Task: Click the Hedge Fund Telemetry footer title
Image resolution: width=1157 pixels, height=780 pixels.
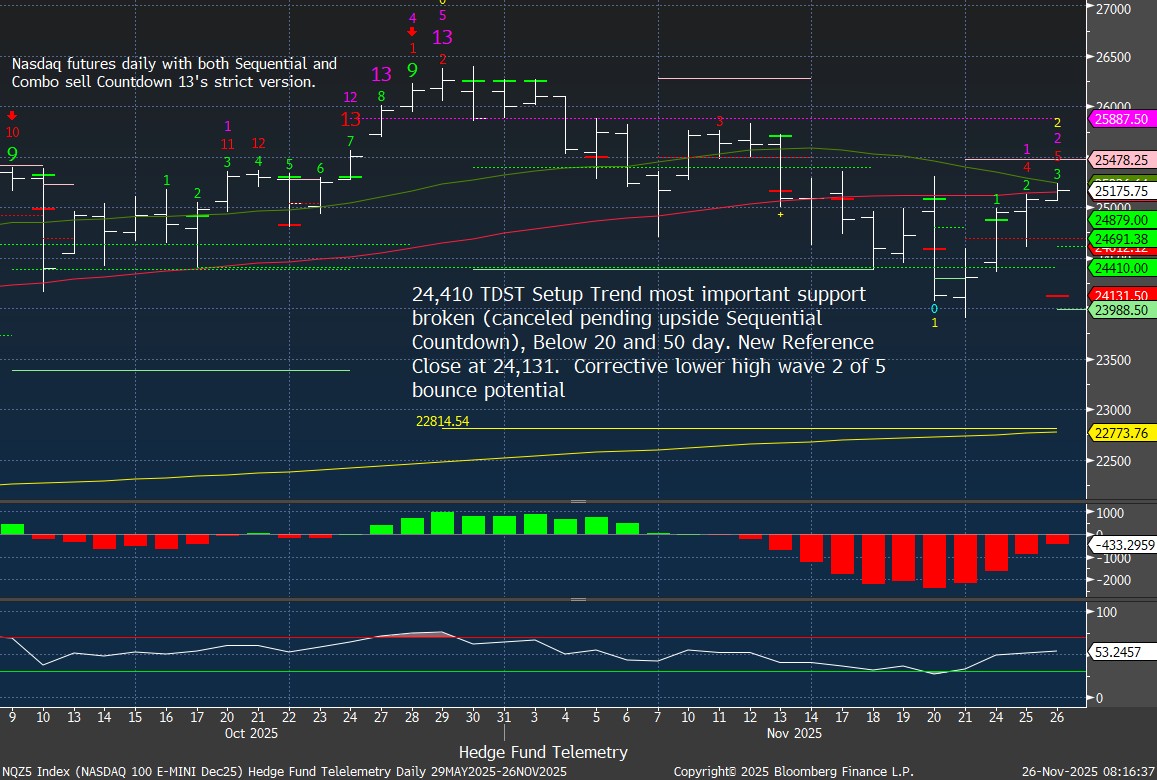Action: 543,752
